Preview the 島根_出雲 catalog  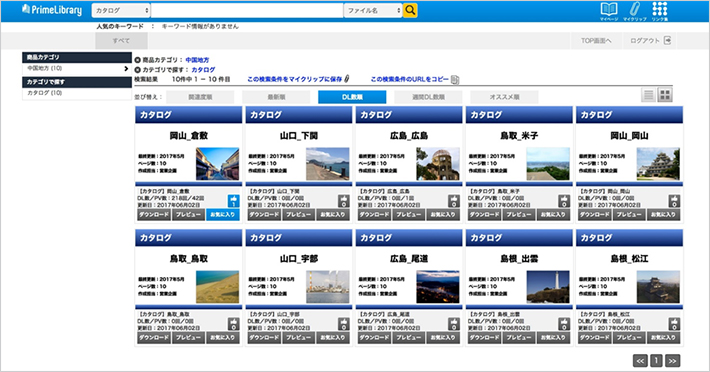tap(518, 338)
